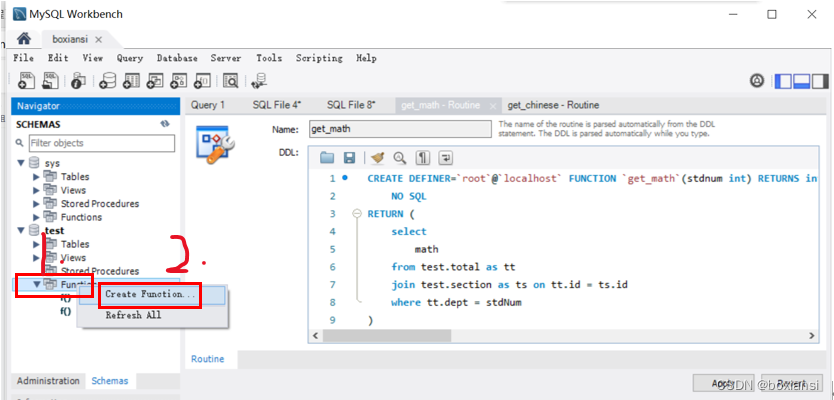Expand Stored Procedures under sys schema

36,204
